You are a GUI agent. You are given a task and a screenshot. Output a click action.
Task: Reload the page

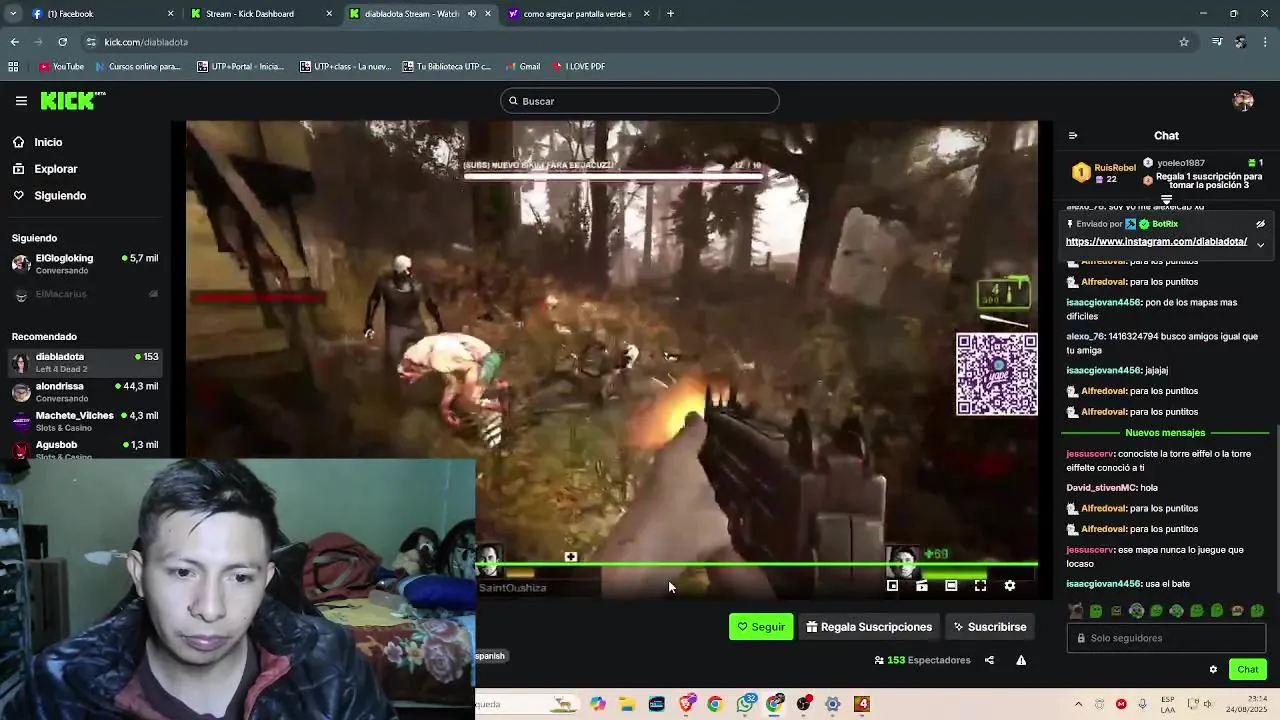(62, 42)
